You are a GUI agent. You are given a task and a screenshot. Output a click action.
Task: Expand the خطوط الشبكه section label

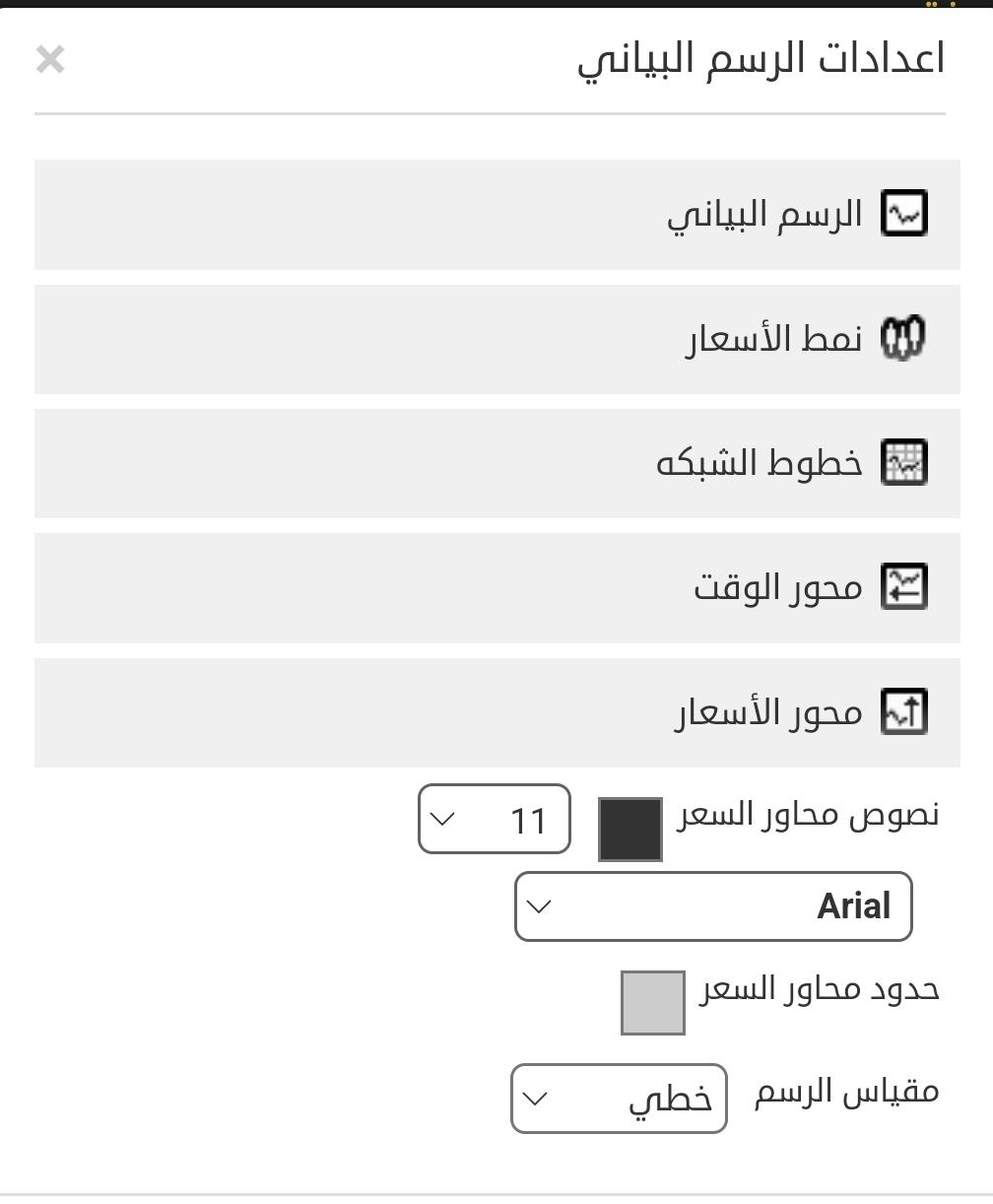(759, 463)
